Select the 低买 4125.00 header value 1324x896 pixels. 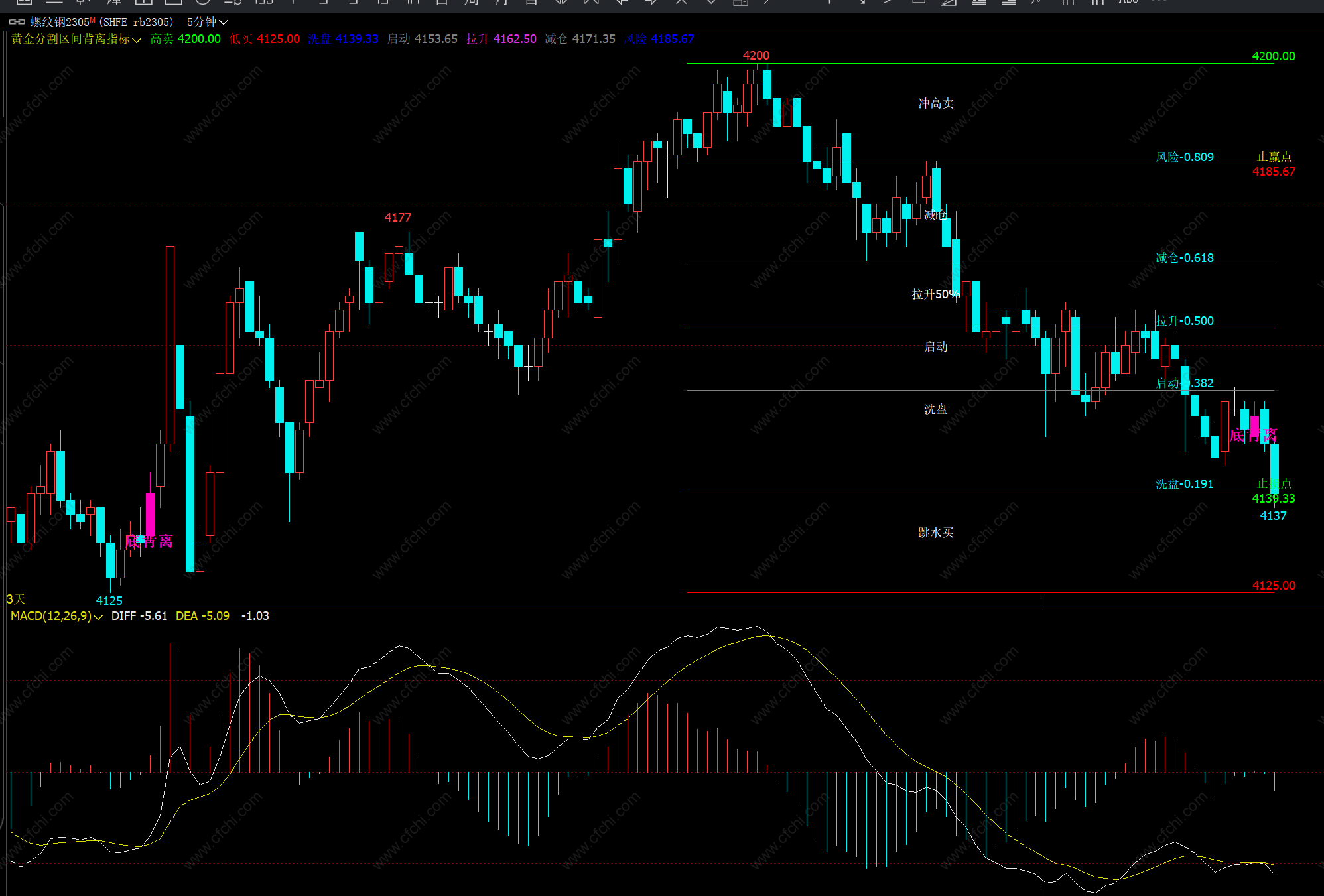(x=264, y=39)
